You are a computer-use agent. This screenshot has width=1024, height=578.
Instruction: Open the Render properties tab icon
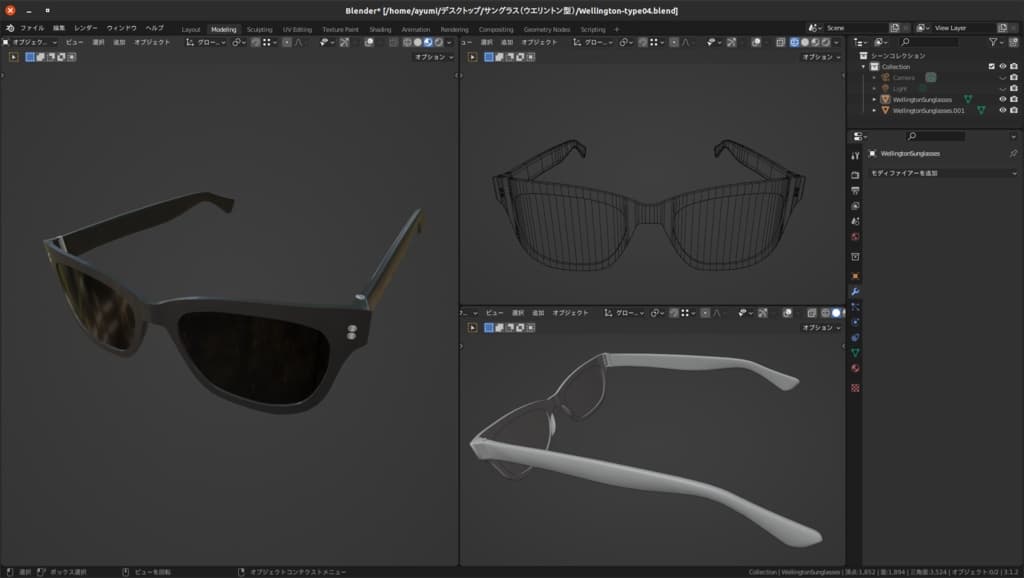click(855, 175)
